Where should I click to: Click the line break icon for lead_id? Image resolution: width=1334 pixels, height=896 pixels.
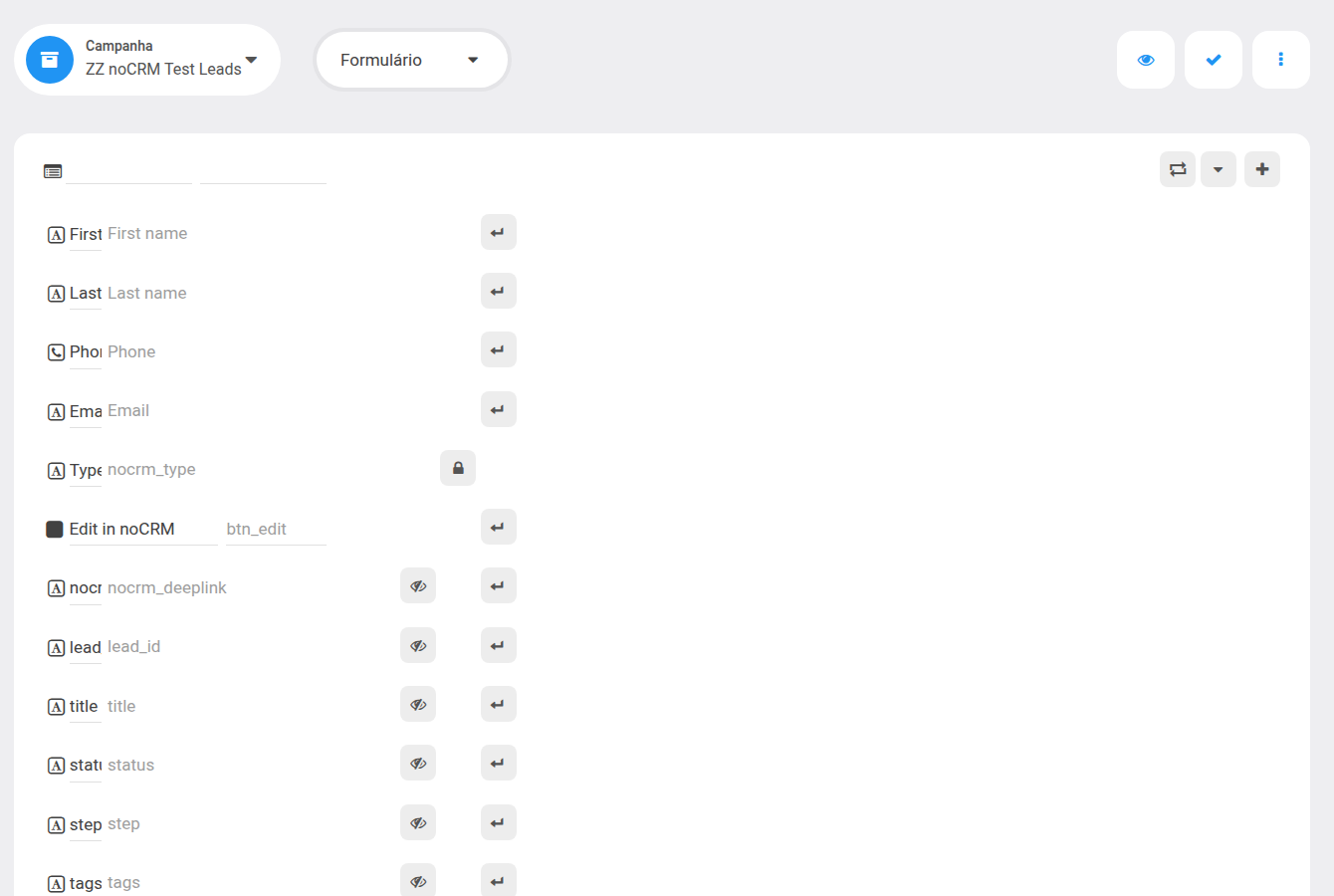[x=498, y=645]
